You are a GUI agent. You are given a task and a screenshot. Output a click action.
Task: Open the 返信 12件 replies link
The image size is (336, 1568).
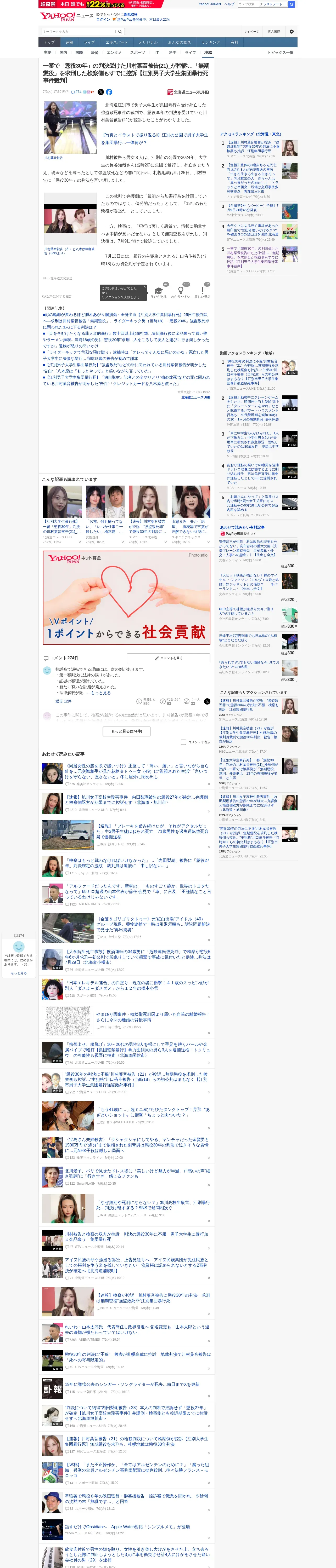click(x=63, y=701)
